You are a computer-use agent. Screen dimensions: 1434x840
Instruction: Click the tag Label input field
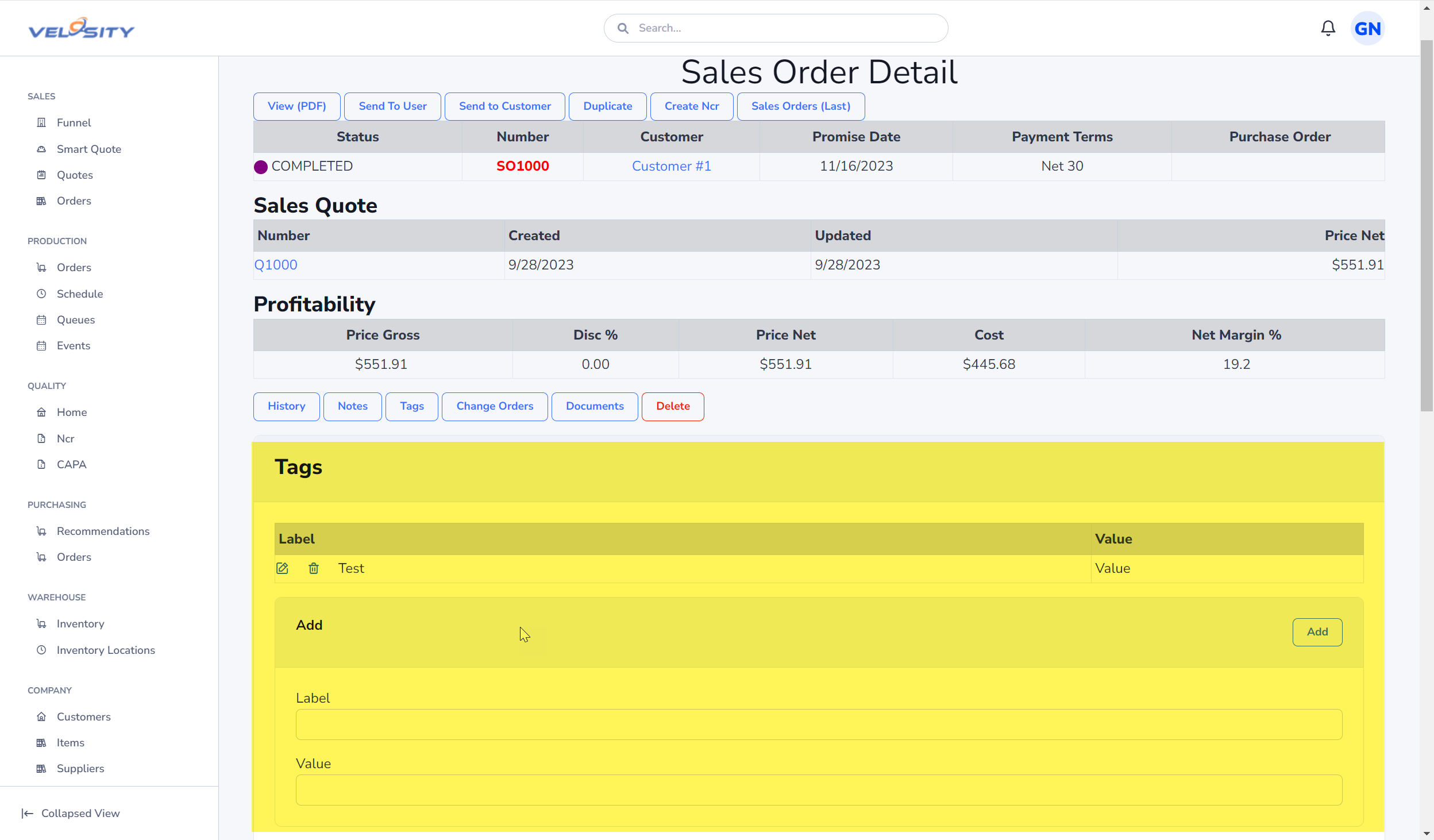819,725
